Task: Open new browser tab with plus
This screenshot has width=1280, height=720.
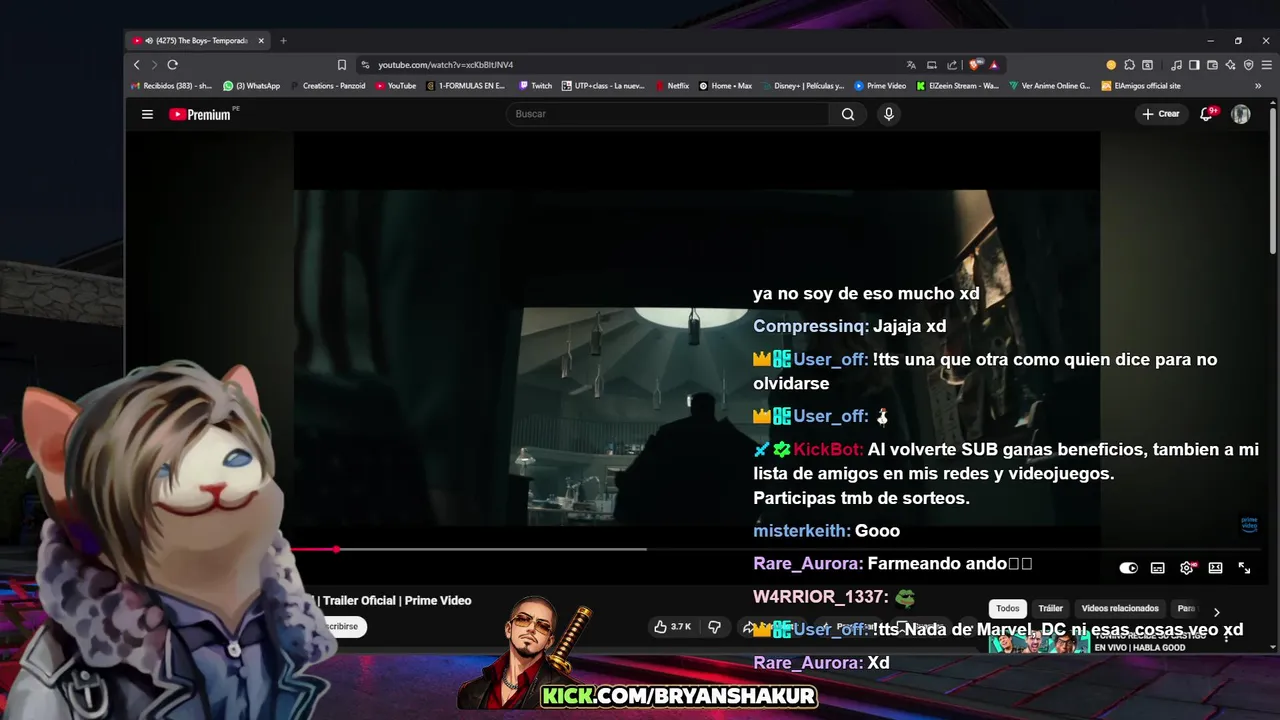Action: [x=283, y=41]
